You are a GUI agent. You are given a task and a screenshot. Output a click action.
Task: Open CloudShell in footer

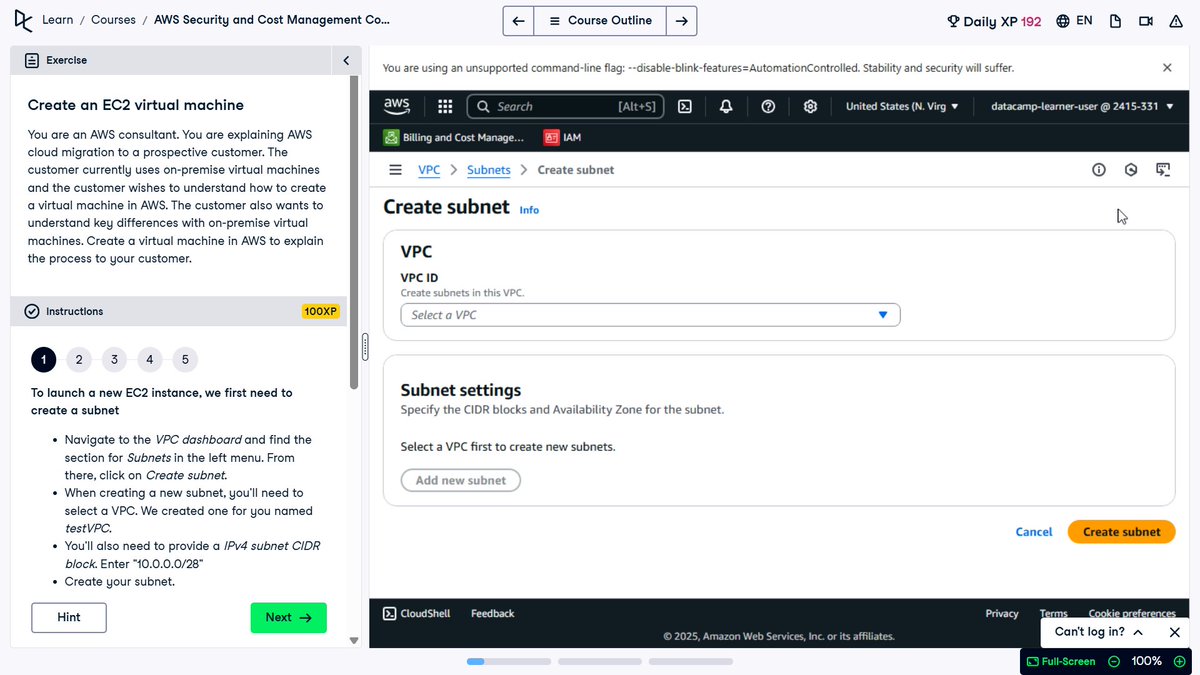pyautogui.click(x=417, y=614)
